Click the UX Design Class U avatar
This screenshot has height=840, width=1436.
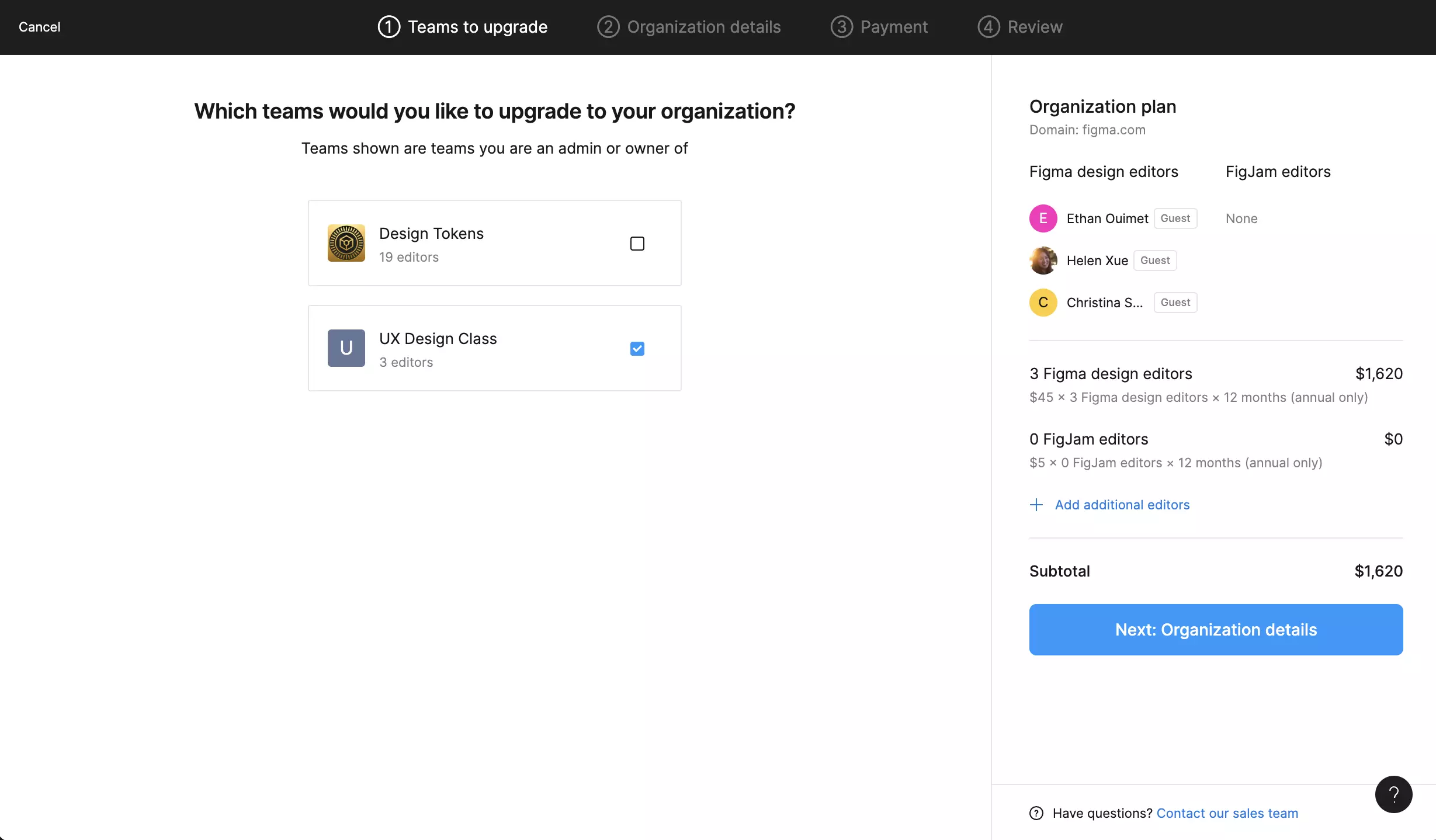click(x=346, y=348)
